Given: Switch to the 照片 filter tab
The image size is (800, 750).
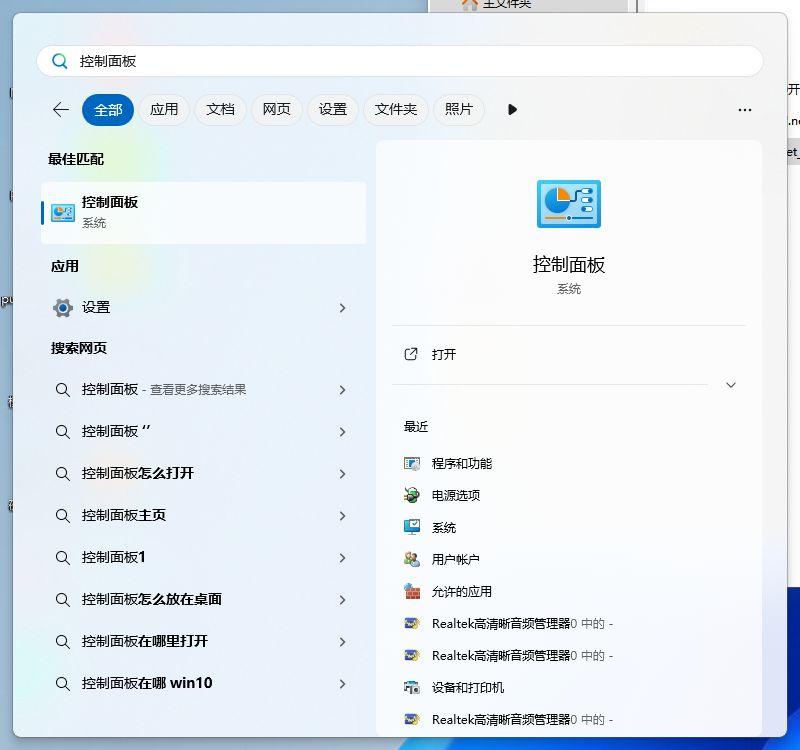Looking at the screenshot, I should (459, 110).
